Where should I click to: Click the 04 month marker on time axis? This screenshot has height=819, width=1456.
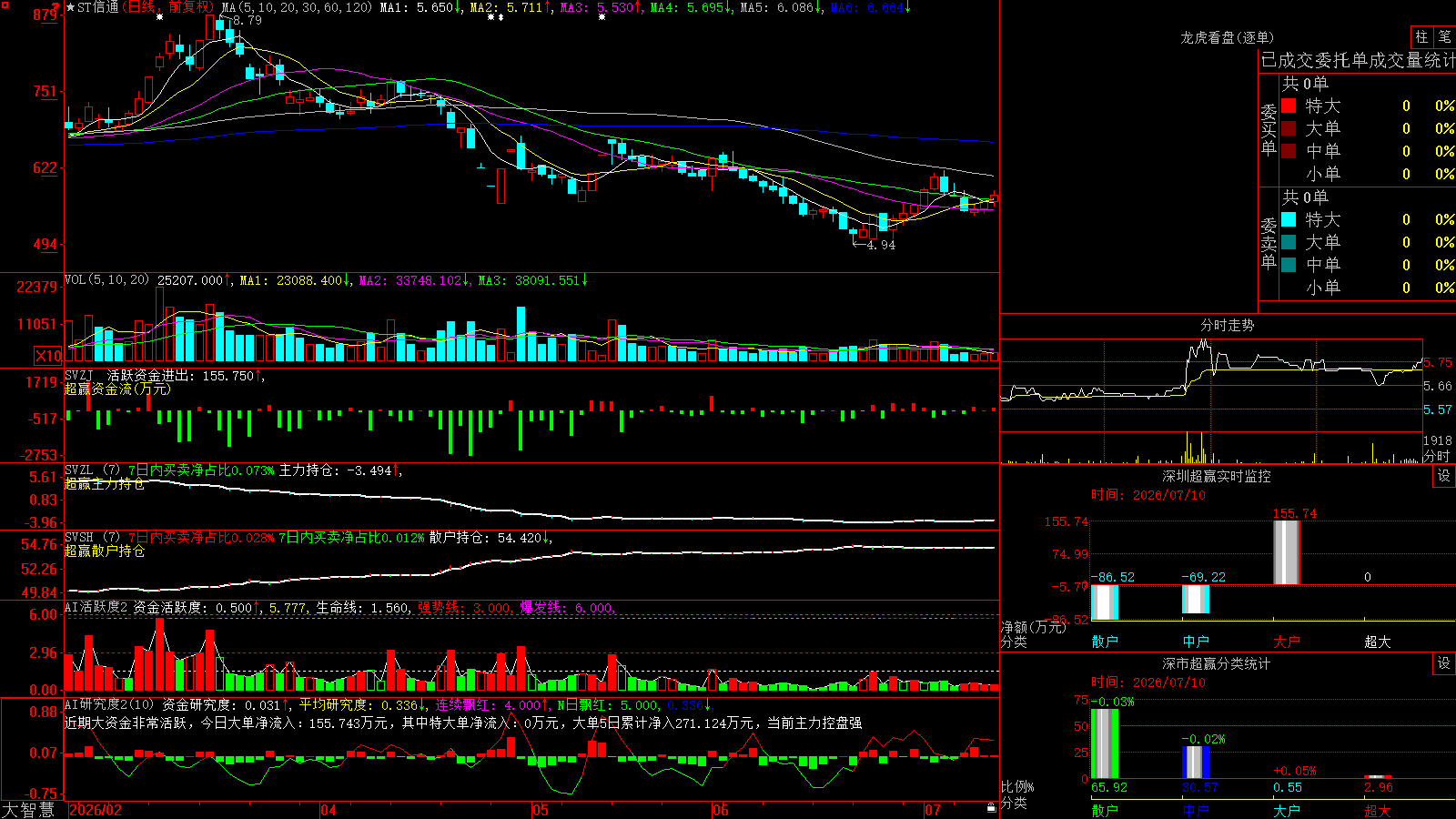[329, 810]
